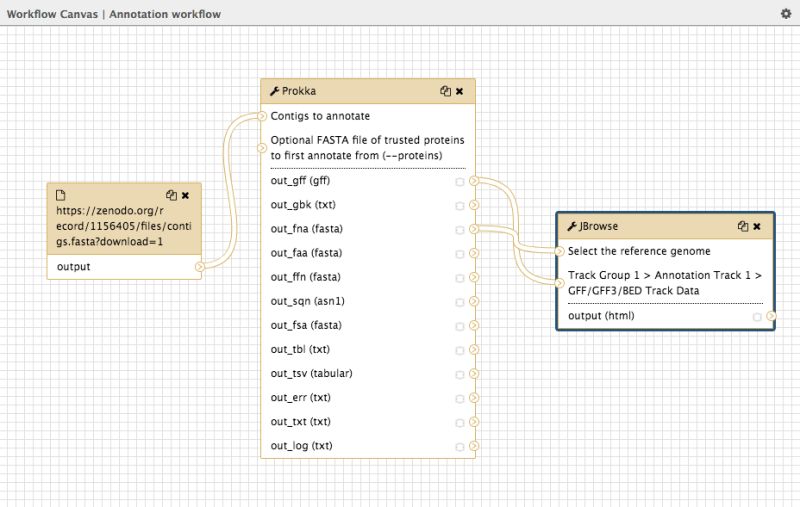
Task: Select the JBrowse node title
Action: point(598,226)
